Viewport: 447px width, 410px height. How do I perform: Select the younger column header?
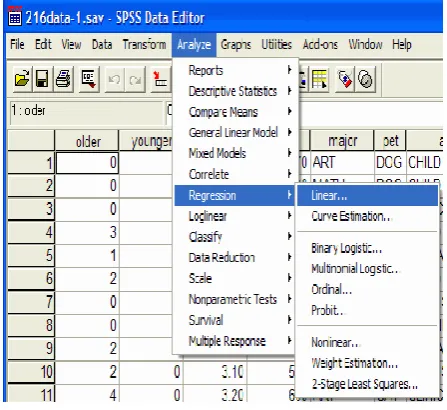point(147,141)
